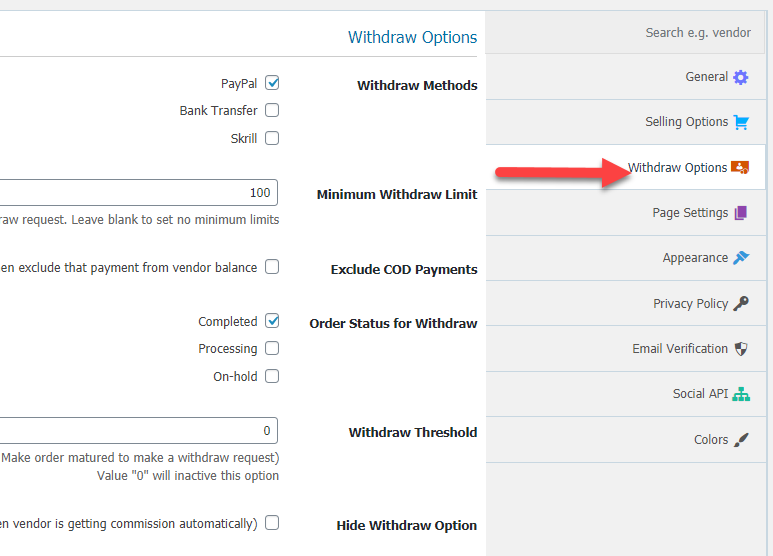The width and height of the screenshot is (773, 556).
Task: Click the Selling Options cart icon
Action: 741,122
